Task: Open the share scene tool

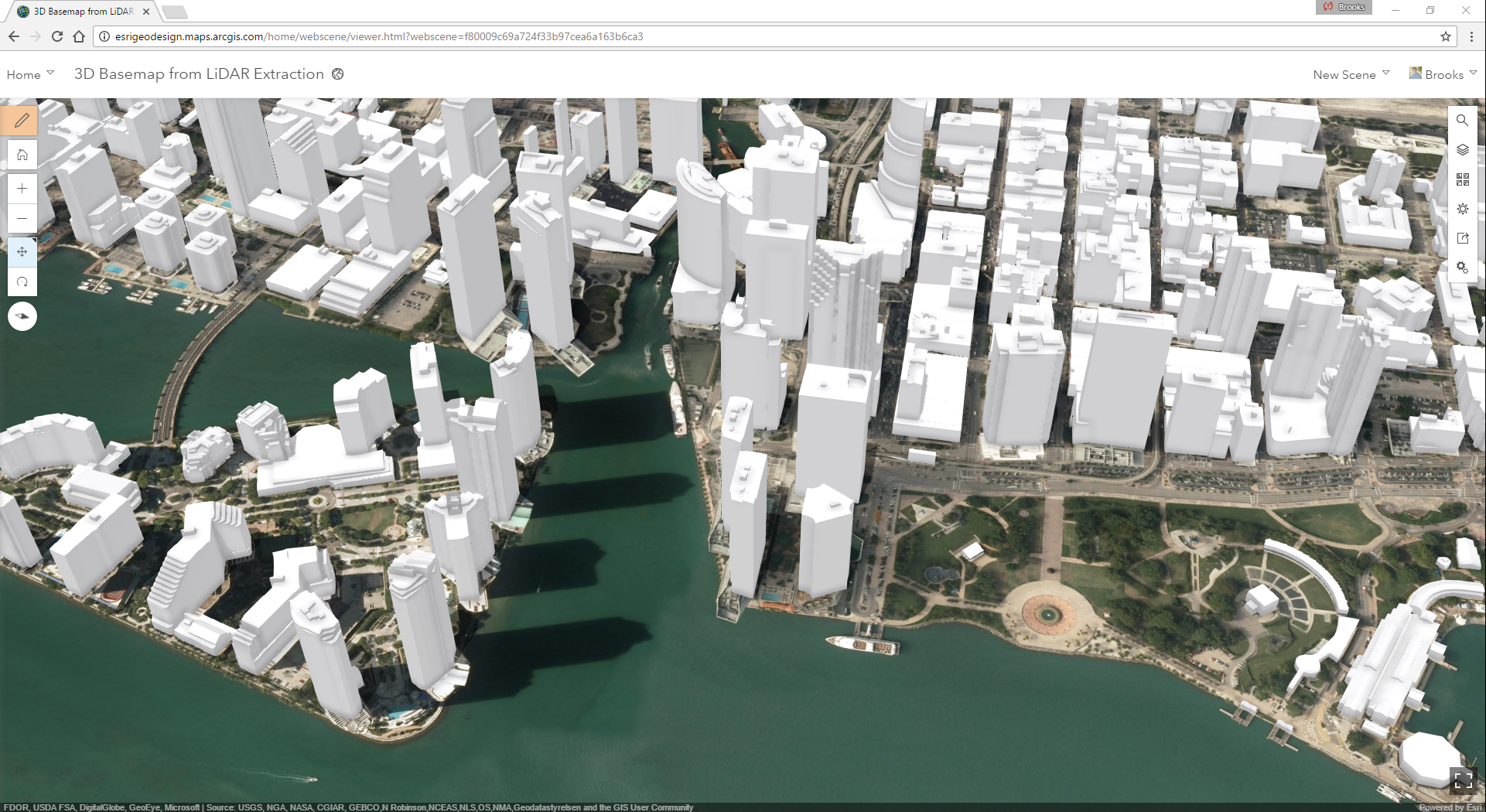Action: (x=1462, y=238)
